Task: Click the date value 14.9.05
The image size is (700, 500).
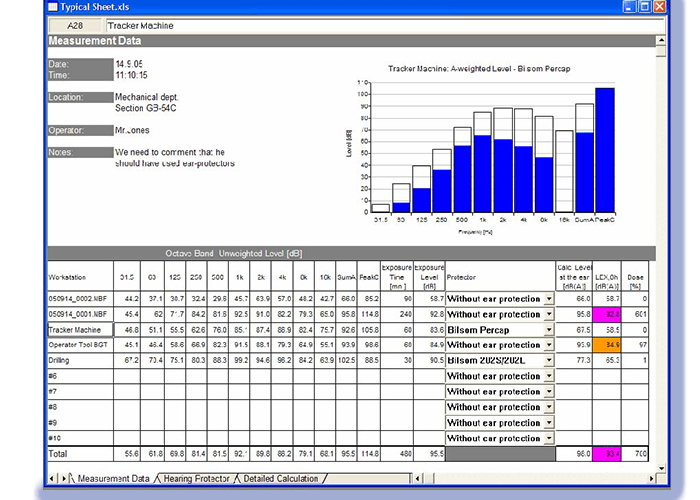Action: pyautogui.click(x=129, y=64)
